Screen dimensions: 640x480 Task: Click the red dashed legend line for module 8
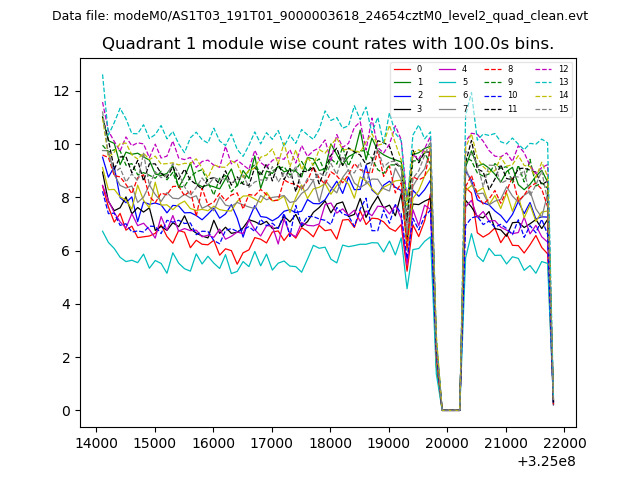(x=494, y=69)
